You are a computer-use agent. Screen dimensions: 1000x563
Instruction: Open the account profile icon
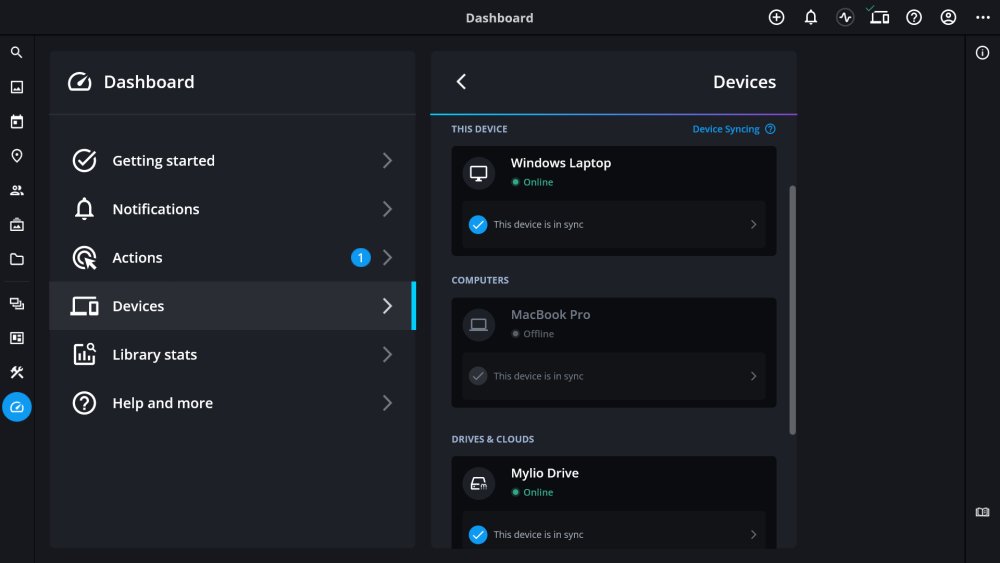coord(948,17)
